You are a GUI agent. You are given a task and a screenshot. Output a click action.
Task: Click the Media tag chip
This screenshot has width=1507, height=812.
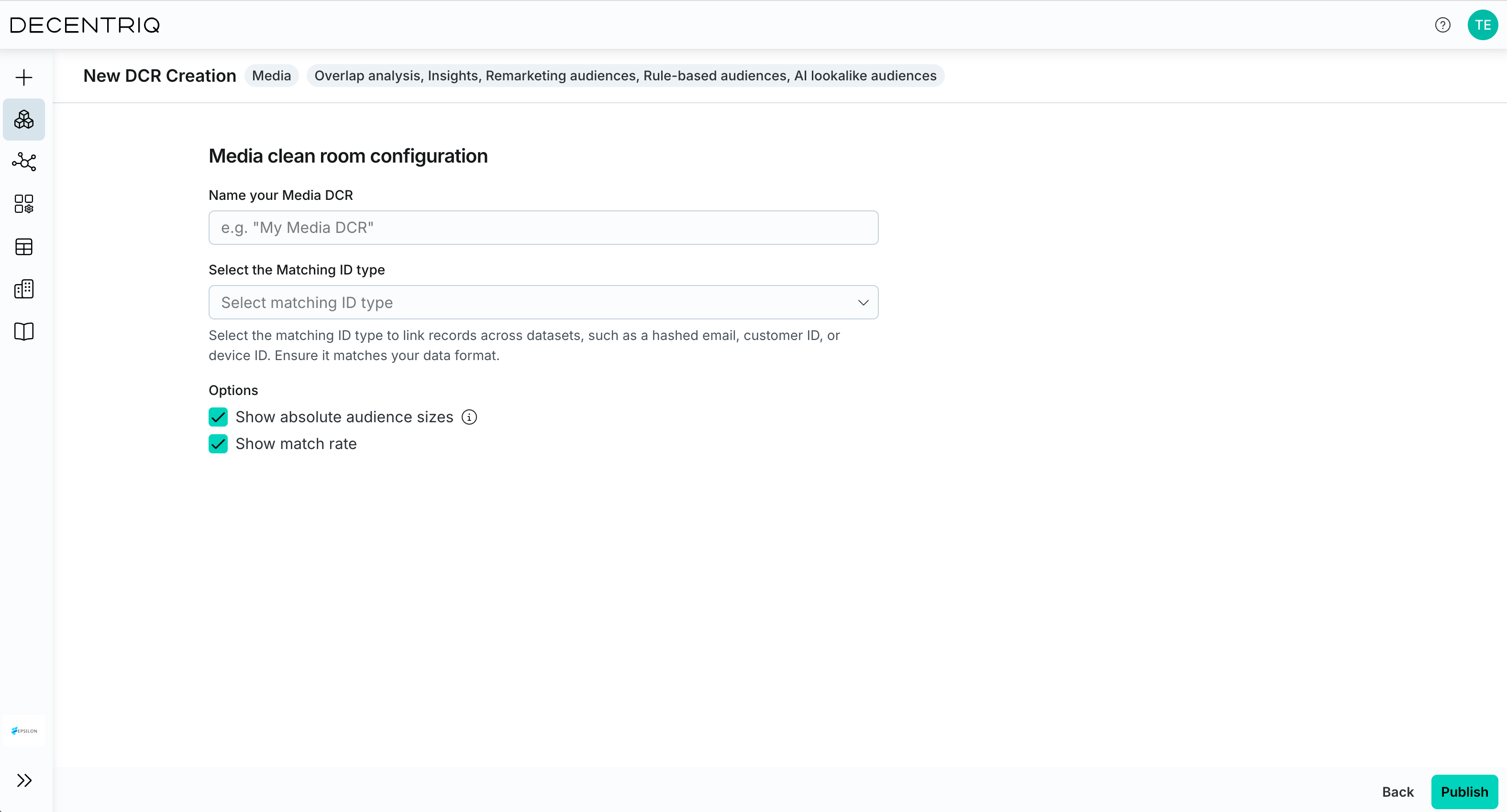tap(271, 76)
